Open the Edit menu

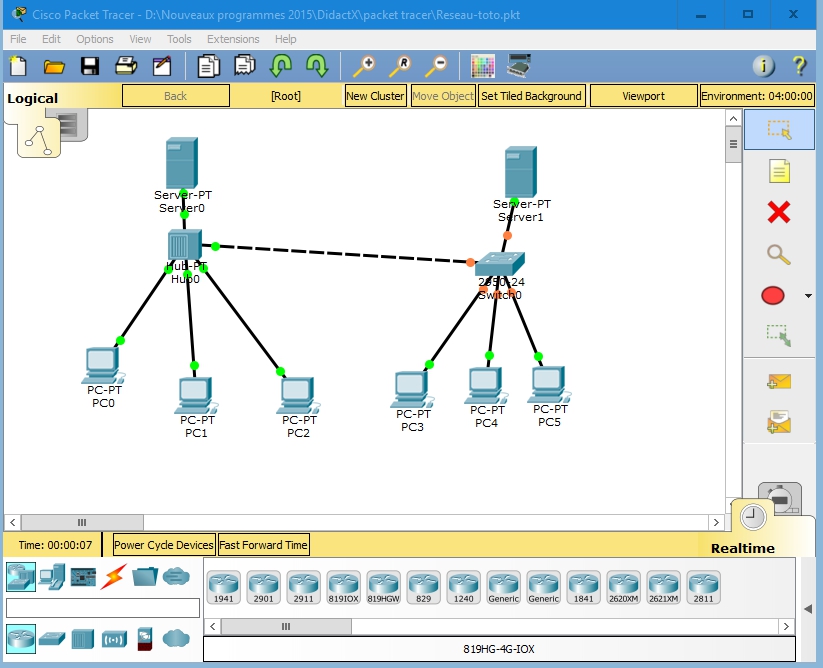(51, 39)
